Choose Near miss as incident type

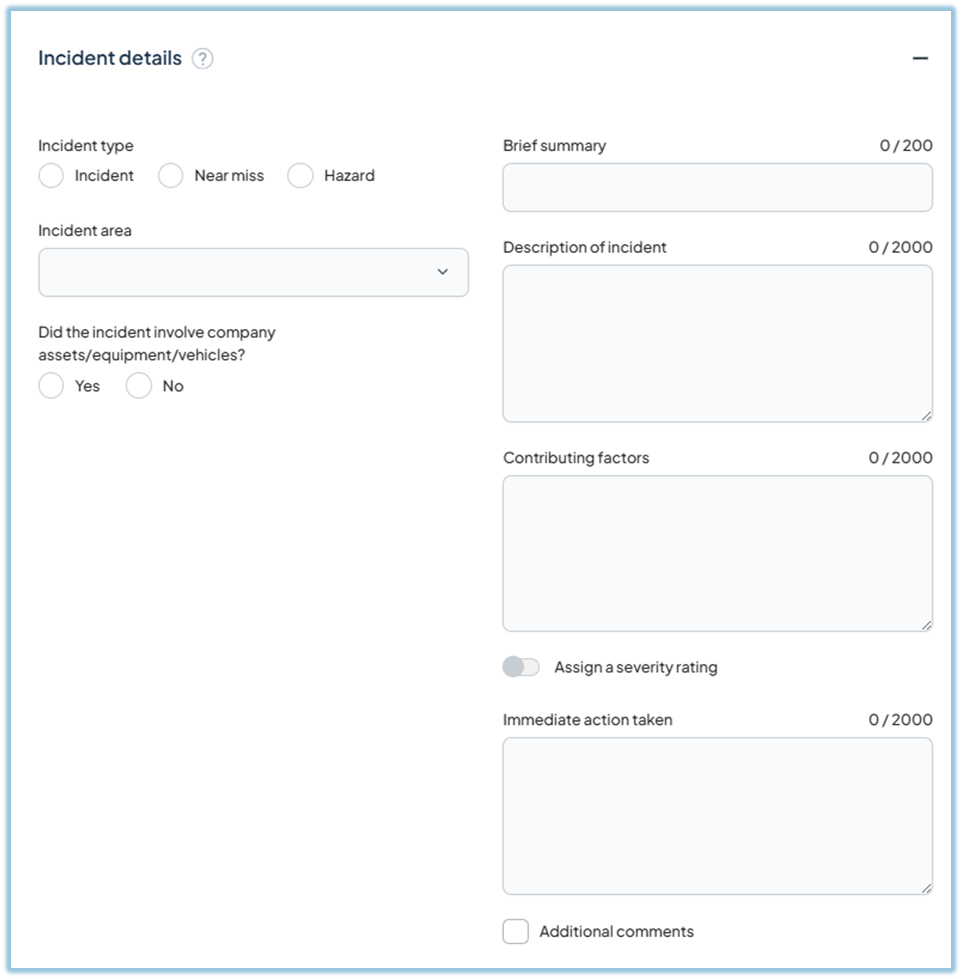[x=168, y=175]
